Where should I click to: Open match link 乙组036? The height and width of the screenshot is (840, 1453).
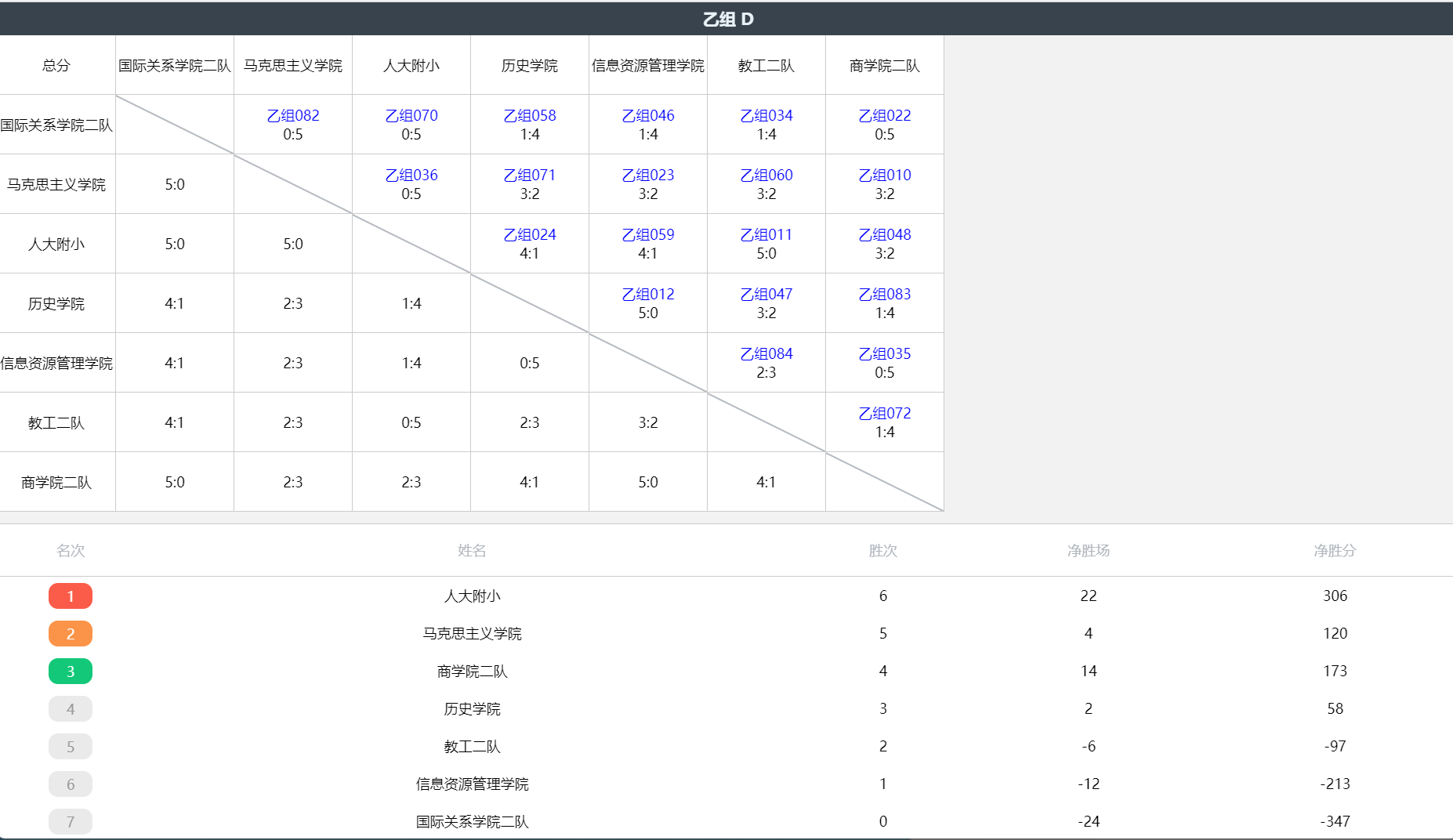click(411, 175)
